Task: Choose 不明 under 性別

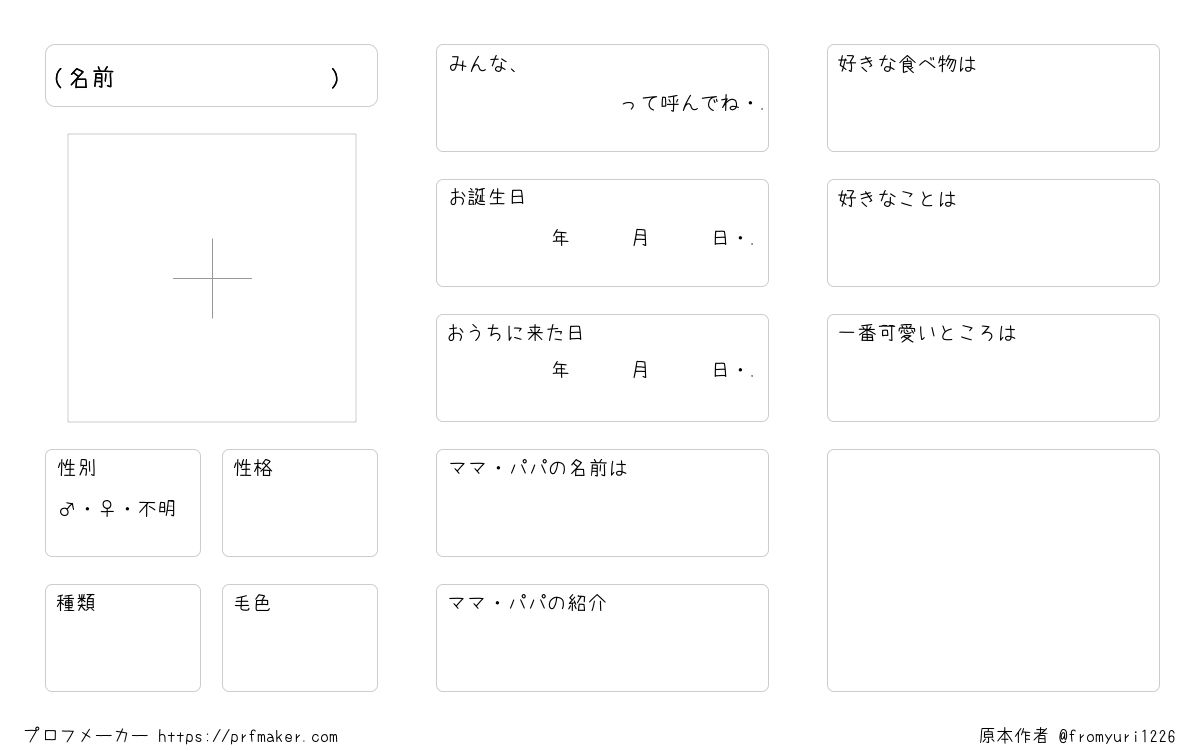Action: [x=157, y=509]
